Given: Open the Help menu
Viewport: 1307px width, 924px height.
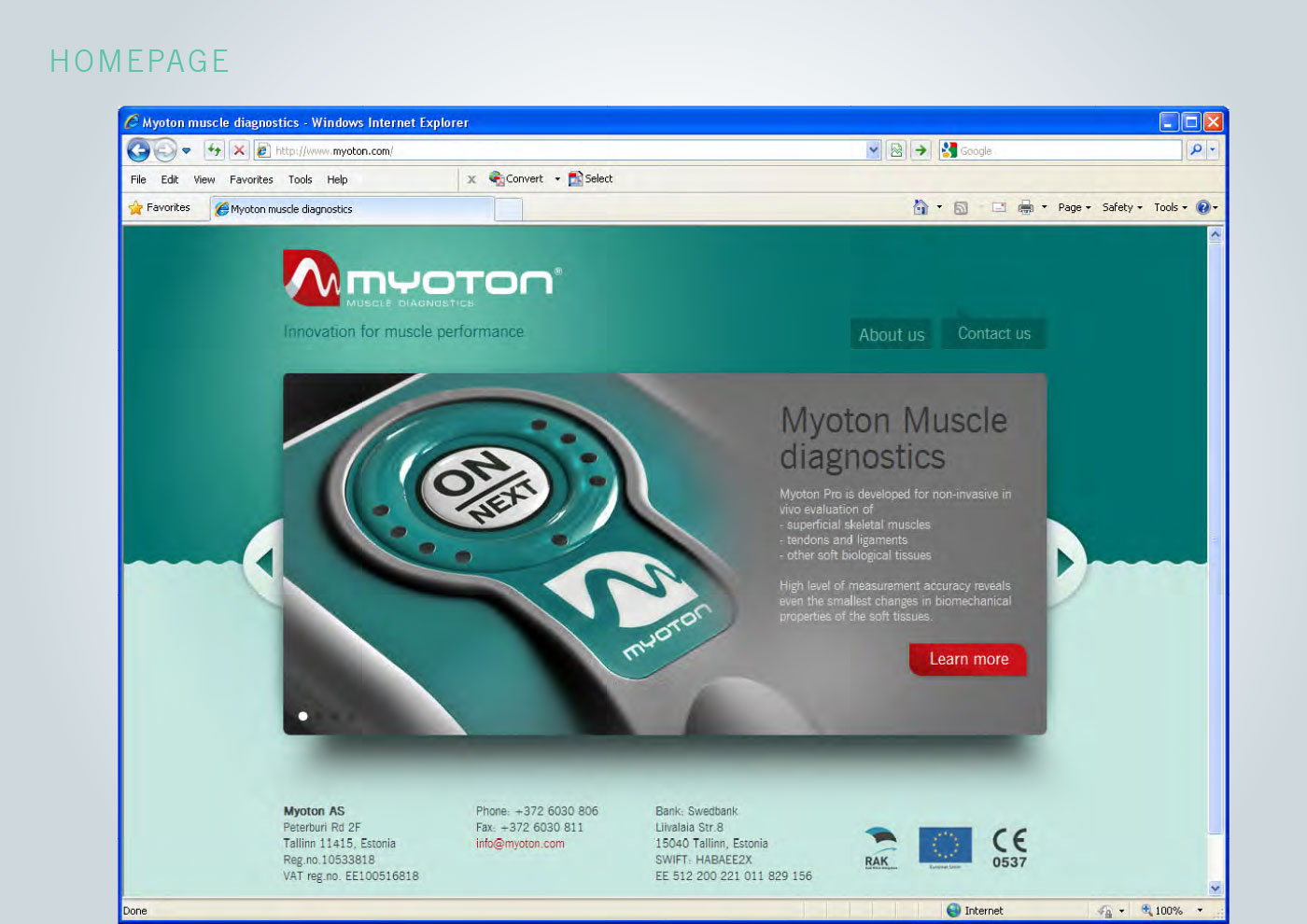Looking at the screenshot, I should (x=337, y=180).
